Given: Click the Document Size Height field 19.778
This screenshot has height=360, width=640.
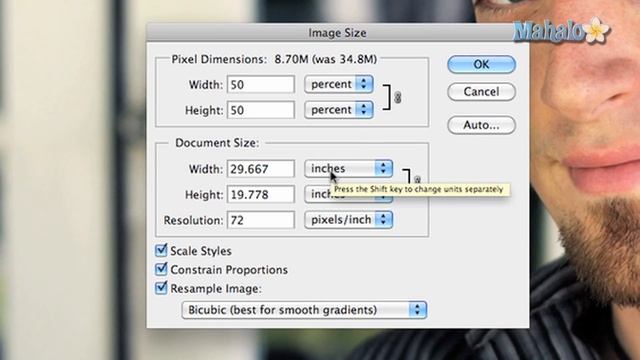Looking at the screenshot, I should 260,195.
